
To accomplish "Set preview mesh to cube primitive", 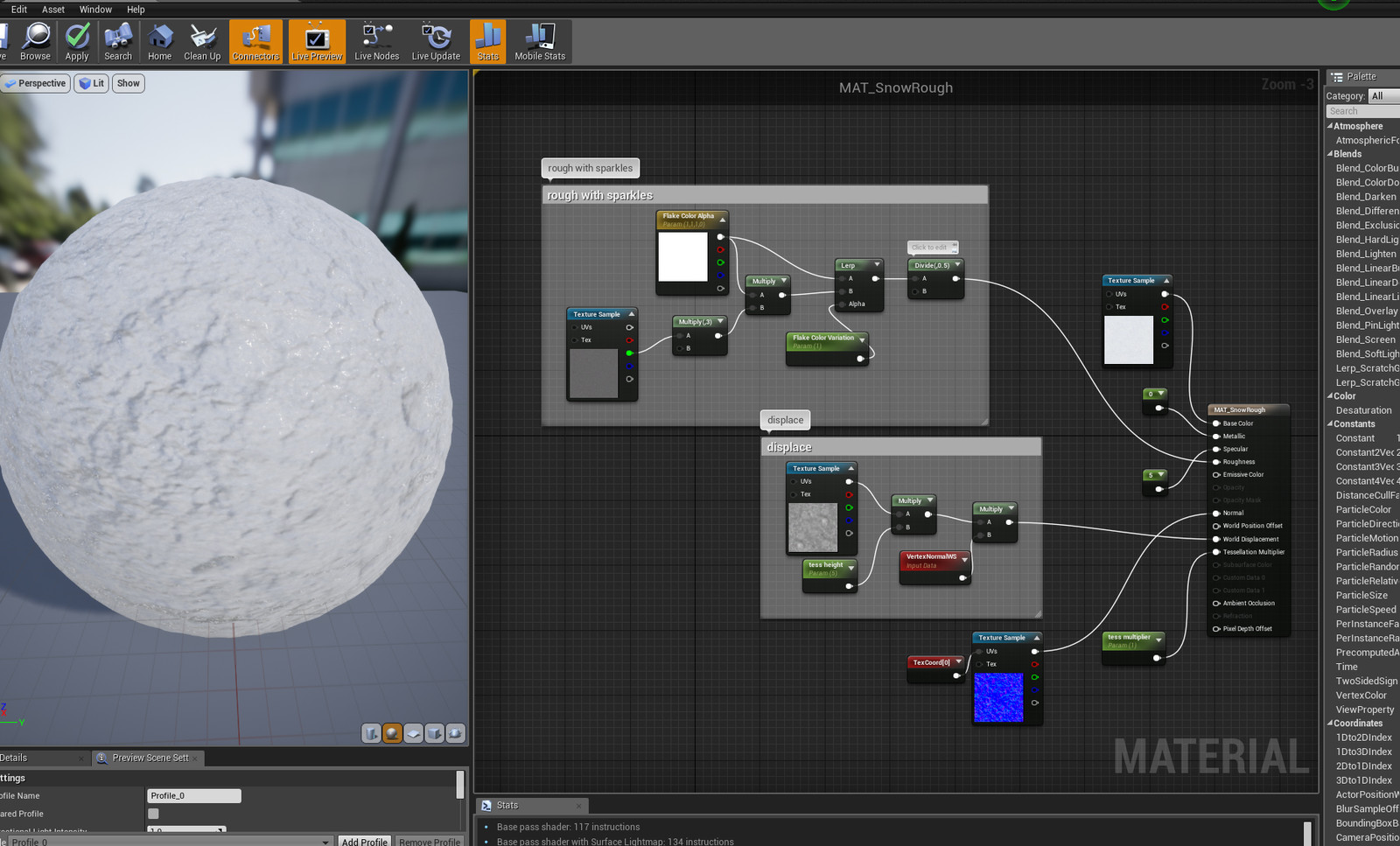I will click(435, 733).
